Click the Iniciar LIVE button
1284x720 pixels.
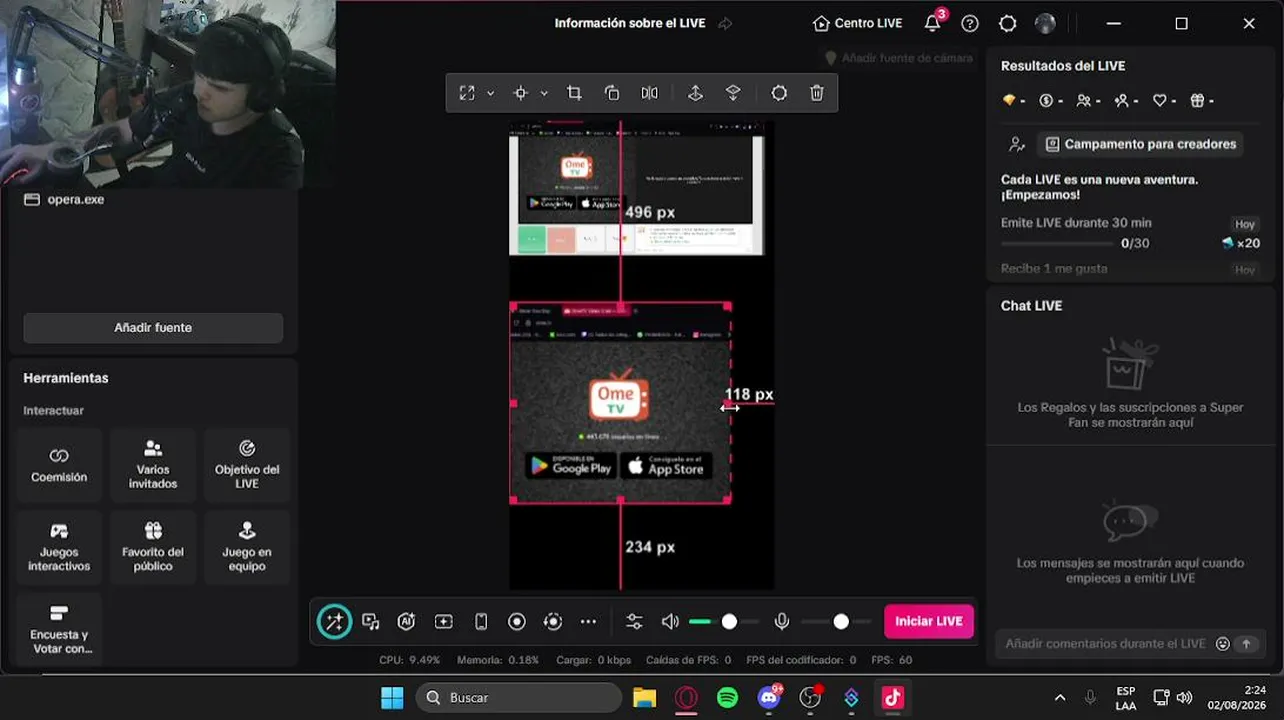pos(929,621)
